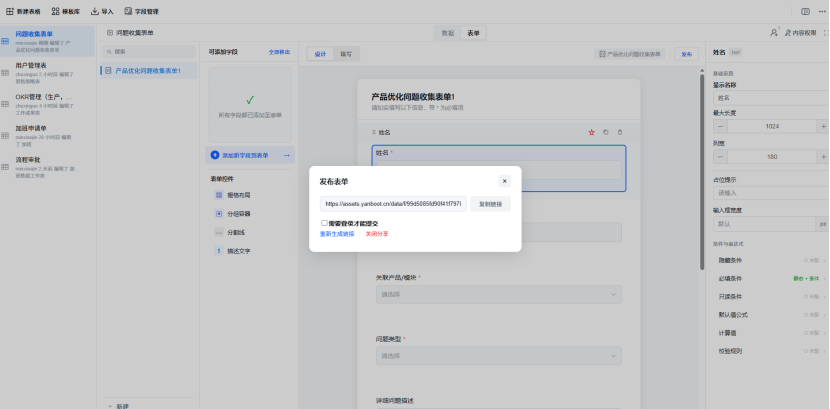The image size is (830, 409).
Task: Open the 流程审批 table
Action: coord(48,167)
